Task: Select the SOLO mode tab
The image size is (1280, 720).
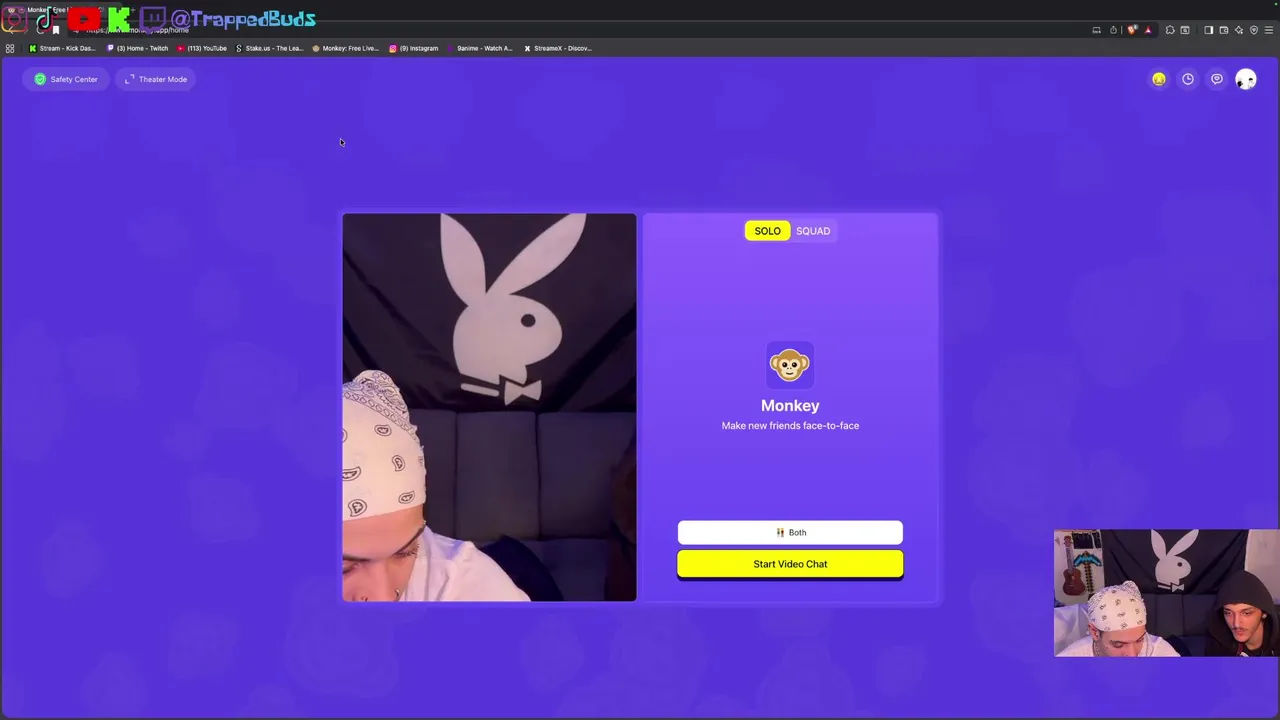Action: coord(768,231)
